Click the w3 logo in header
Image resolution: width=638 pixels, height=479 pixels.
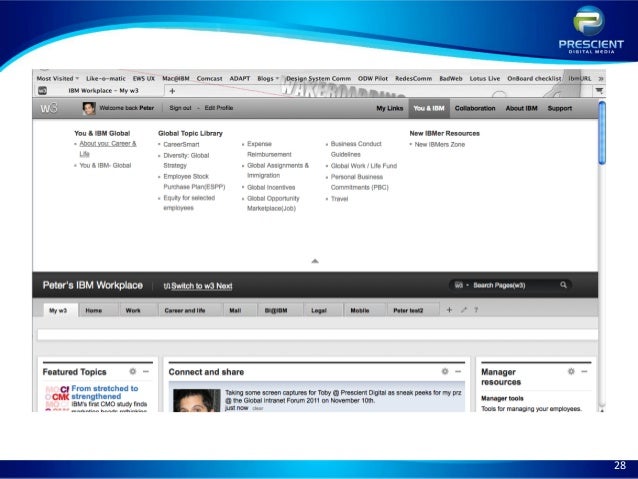point(49,108)
